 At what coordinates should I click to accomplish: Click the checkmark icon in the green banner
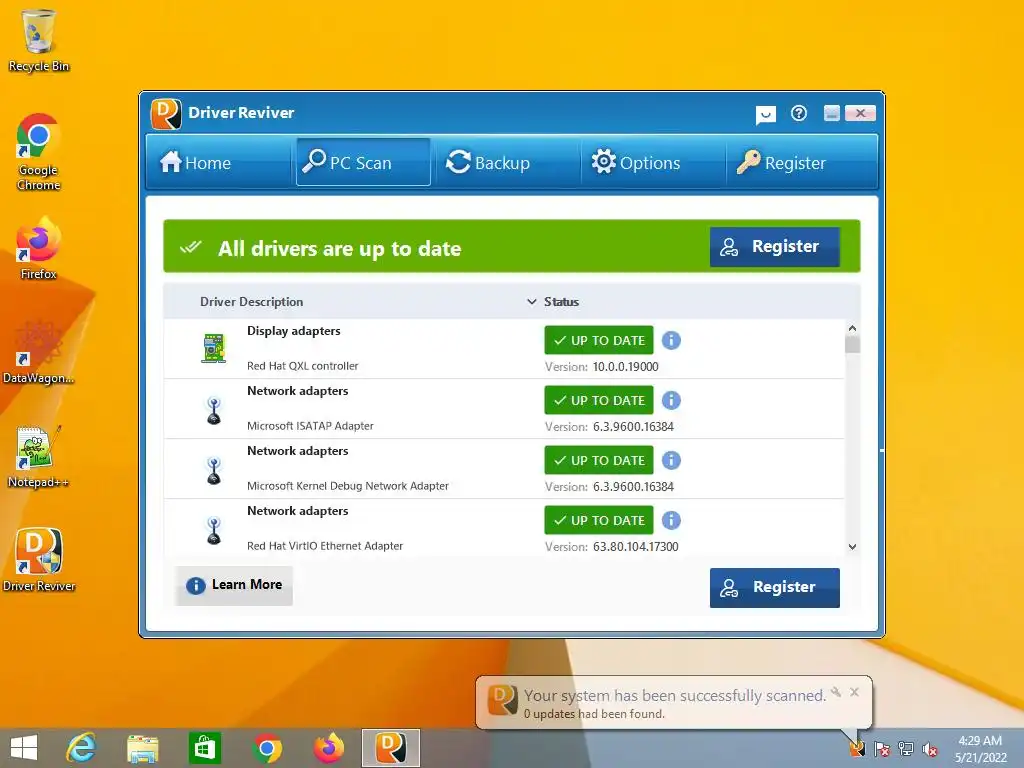point(191,248)
